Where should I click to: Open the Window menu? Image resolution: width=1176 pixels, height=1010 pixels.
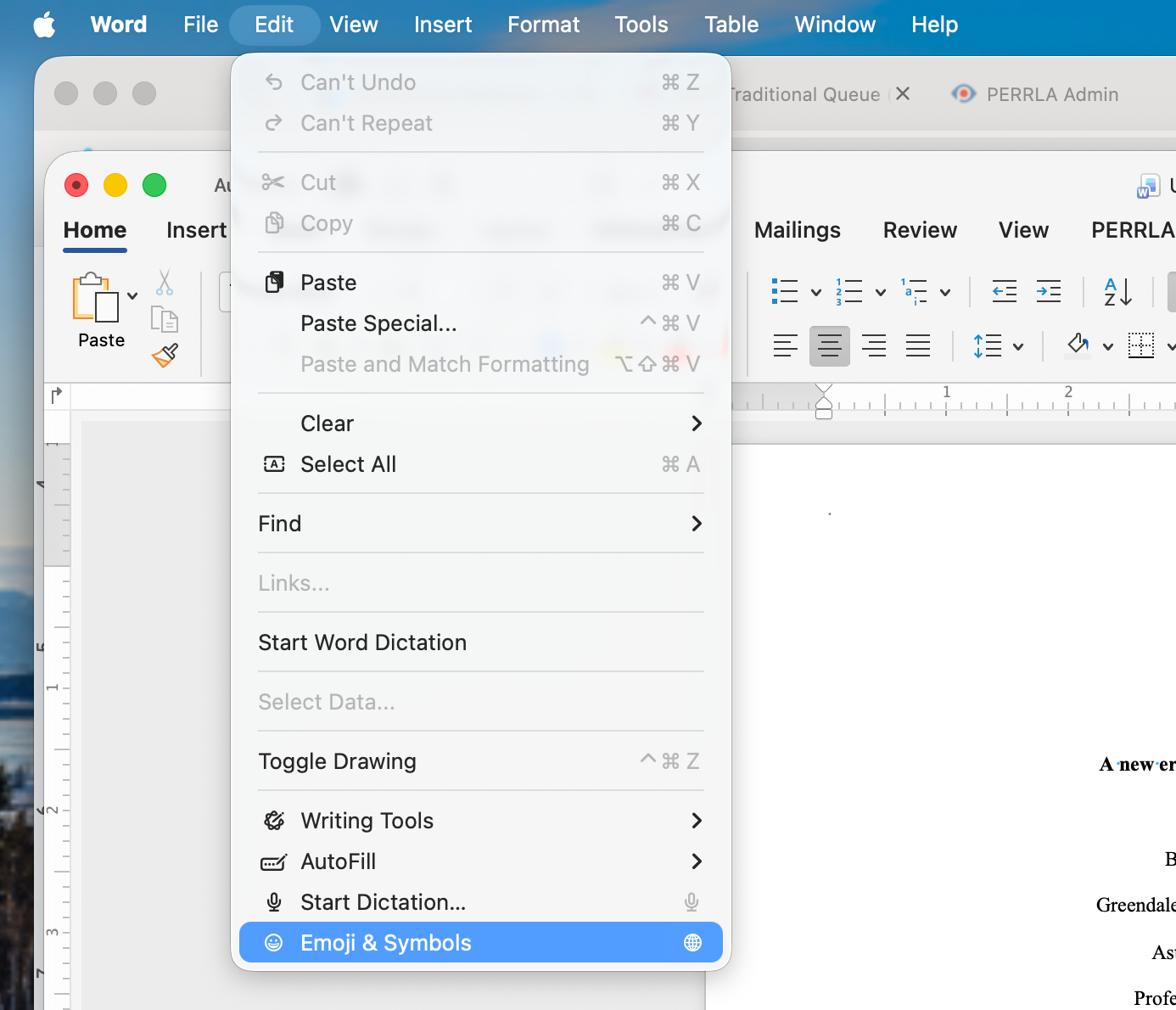click(x=835, y=25)
